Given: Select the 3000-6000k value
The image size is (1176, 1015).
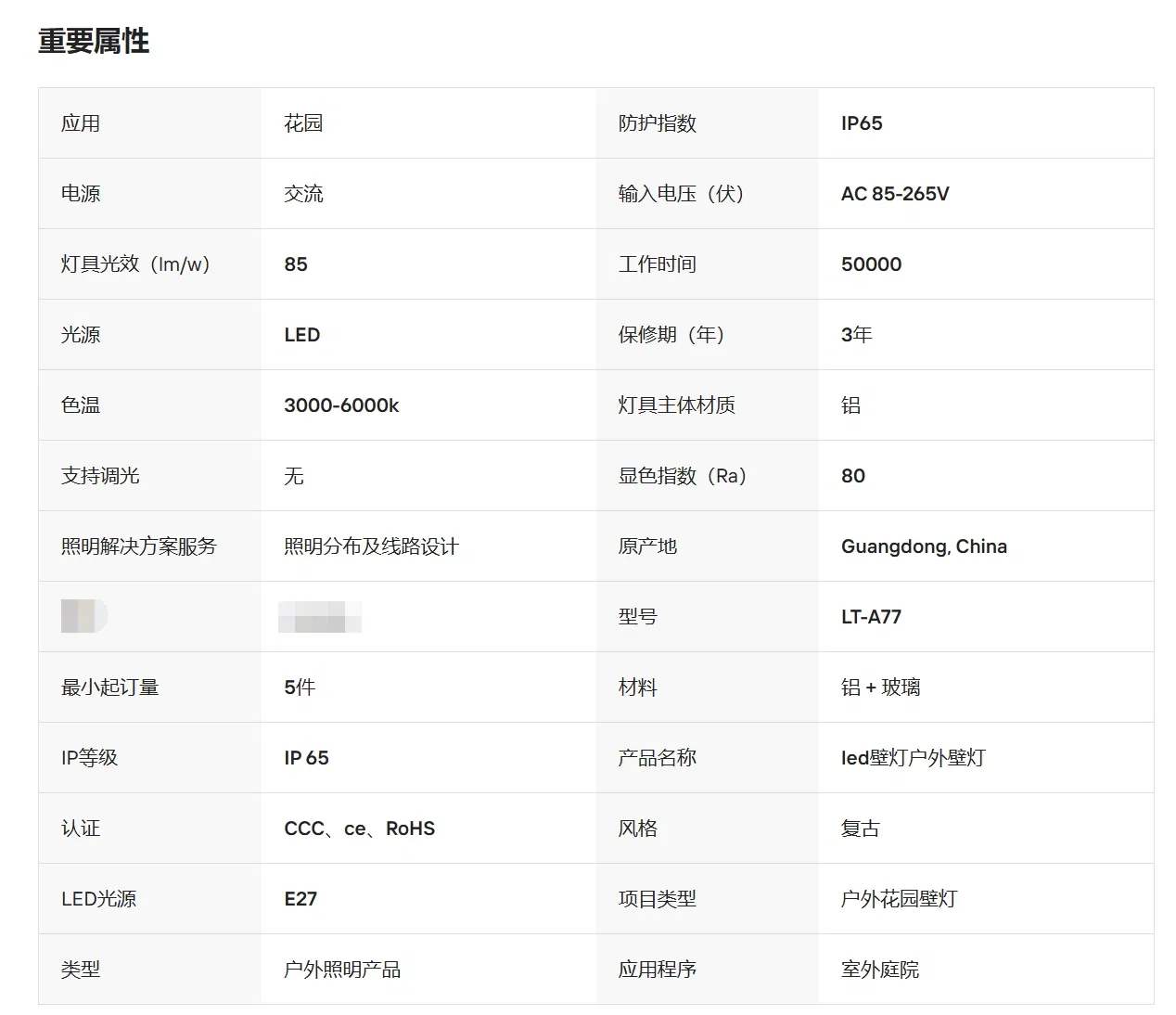Looking at the screenshot, I should point(341,405).
